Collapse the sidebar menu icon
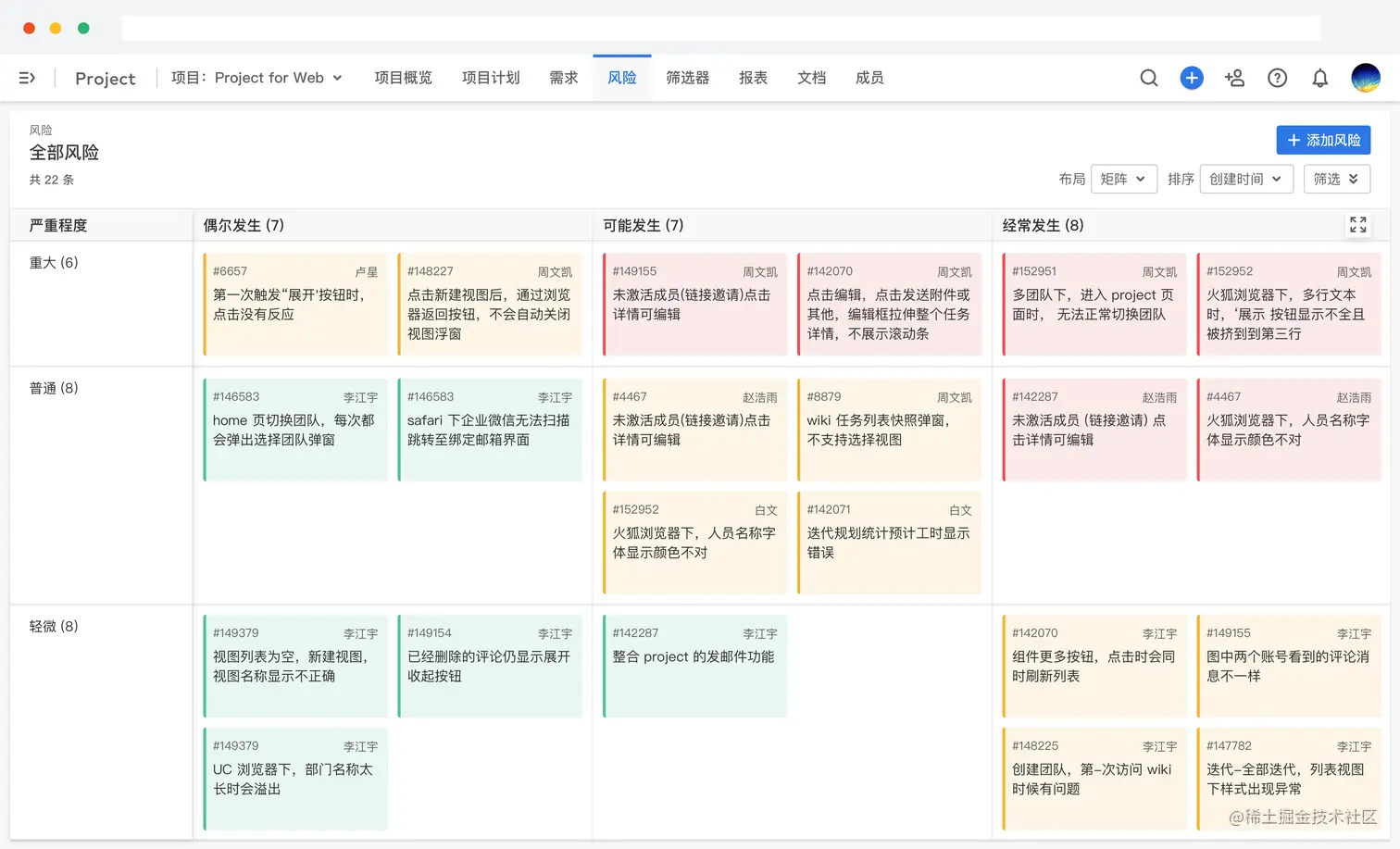 [x=27, y=78]
